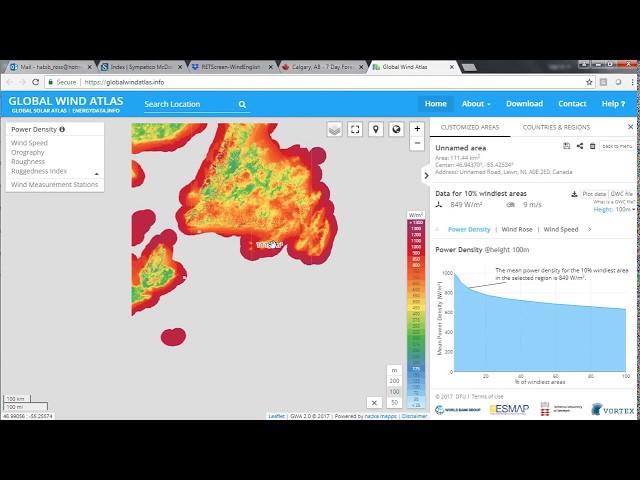Viewport: 640px width, 480px height.
Task: Click the Global Wind Atlas logo title
Action: tap(66, 101)
